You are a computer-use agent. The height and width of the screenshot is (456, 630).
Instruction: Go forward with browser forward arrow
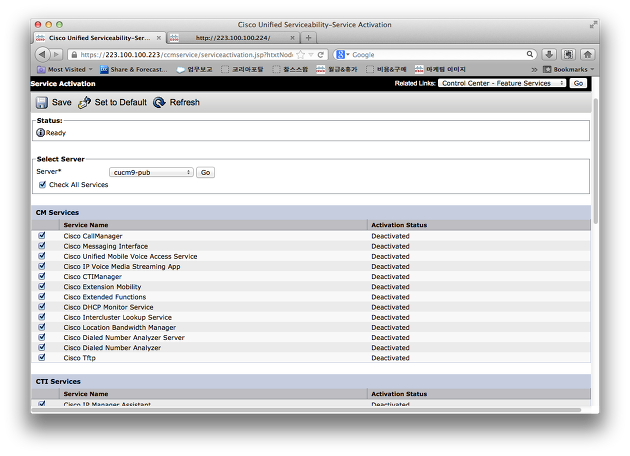point(57,54)
